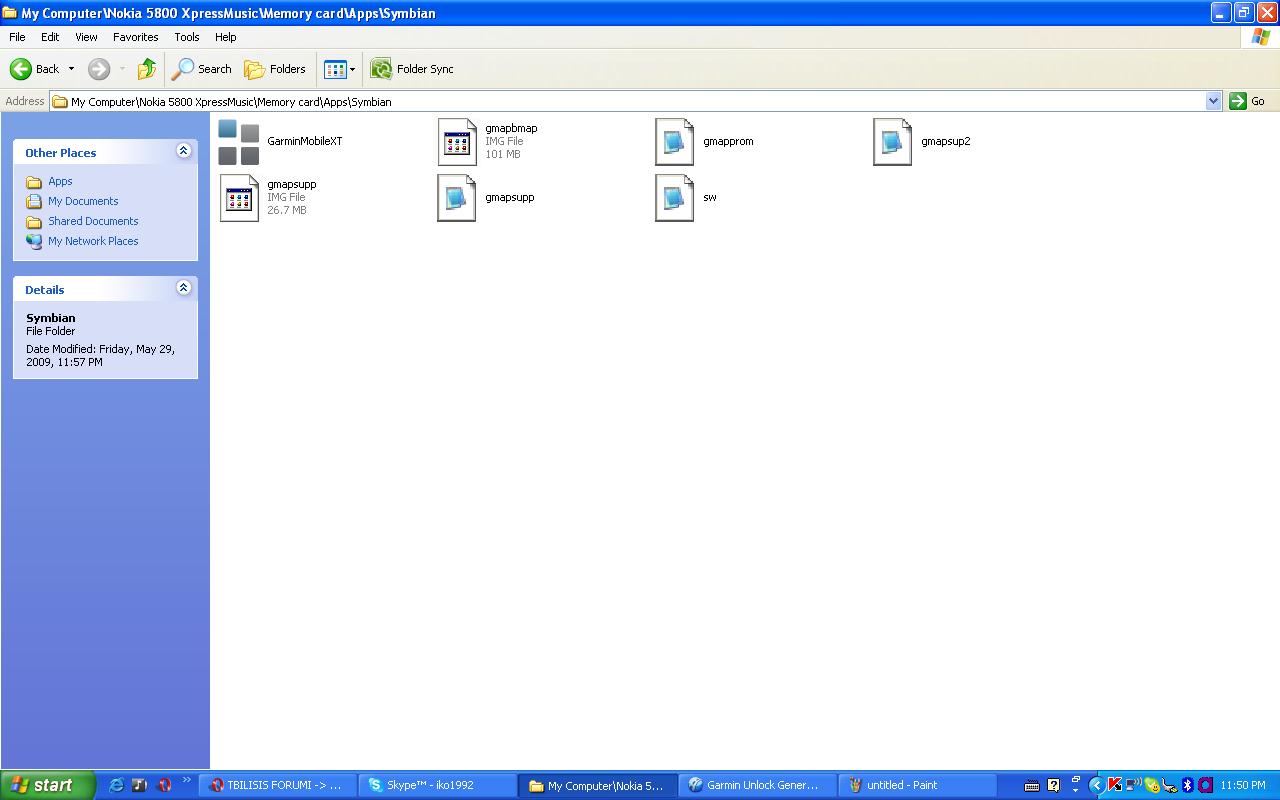Select the gmapbmap IMG file icon
Viewport: 1280px width, 800px height.
pos(457,142)
